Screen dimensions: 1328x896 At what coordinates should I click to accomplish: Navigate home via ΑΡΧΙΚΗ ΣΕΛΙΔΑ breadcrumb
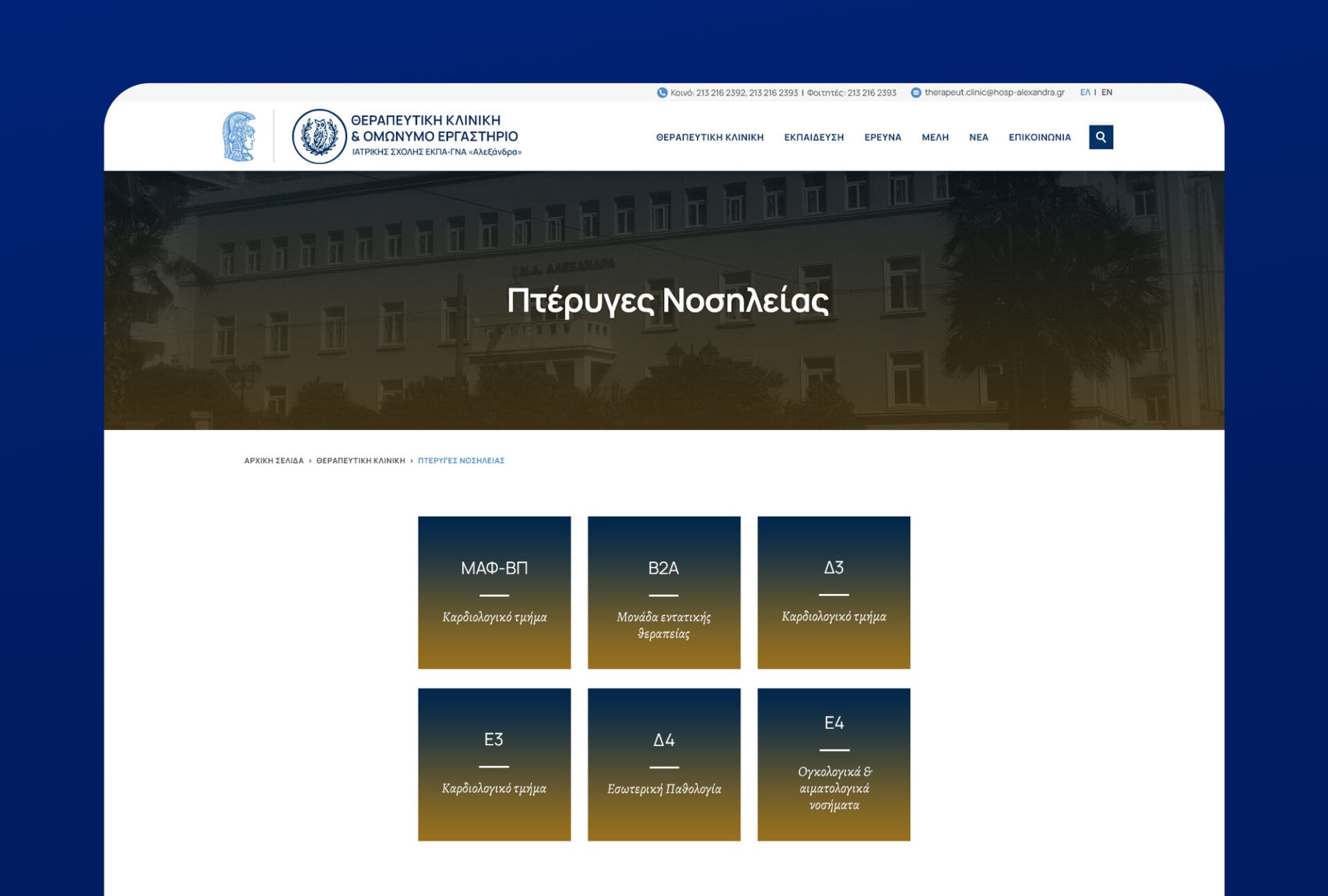(273, 460)
